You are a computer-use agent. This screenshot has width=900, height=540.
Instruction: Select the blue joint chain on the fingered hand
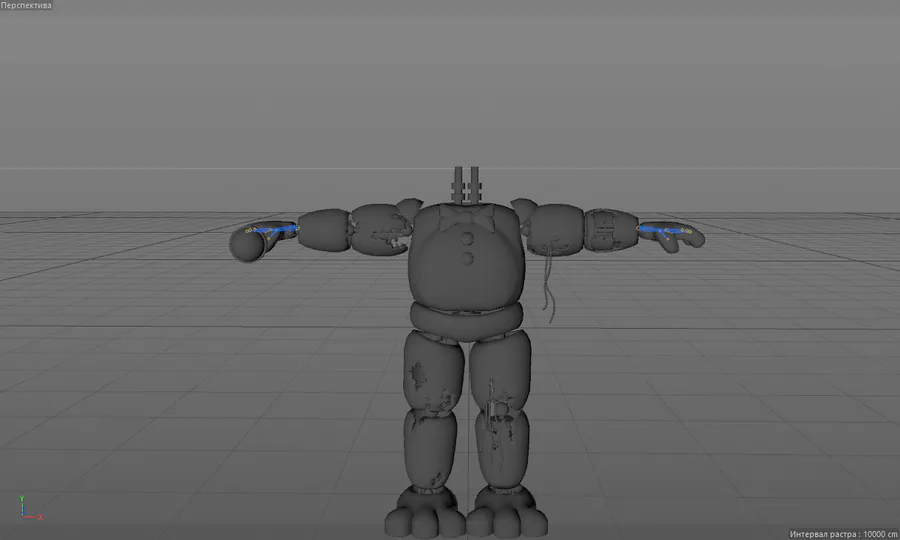tap(666, 231)
